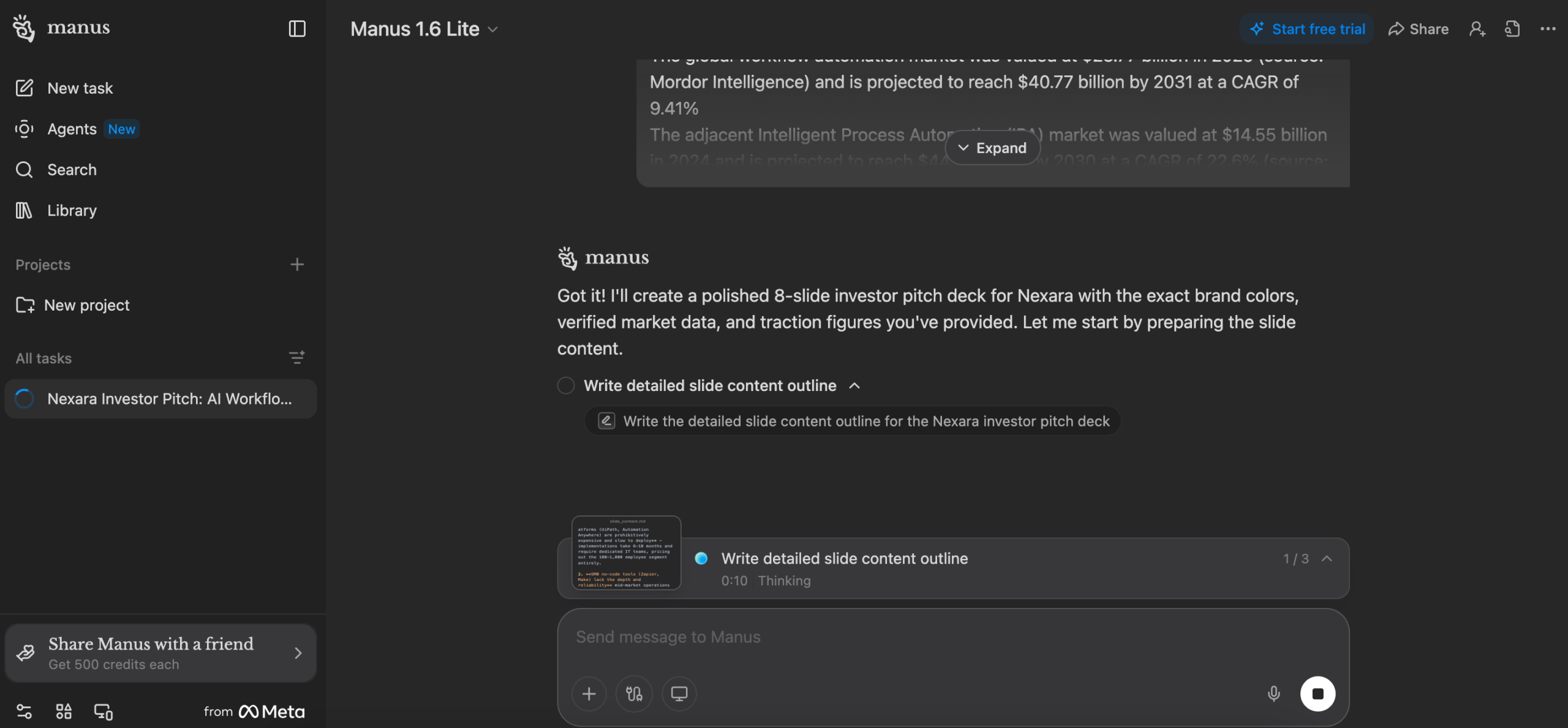The image size is (1568, 728).
Task: Select the step circle next to outline task
Action: pyautogui.click(x=566, y=385)
